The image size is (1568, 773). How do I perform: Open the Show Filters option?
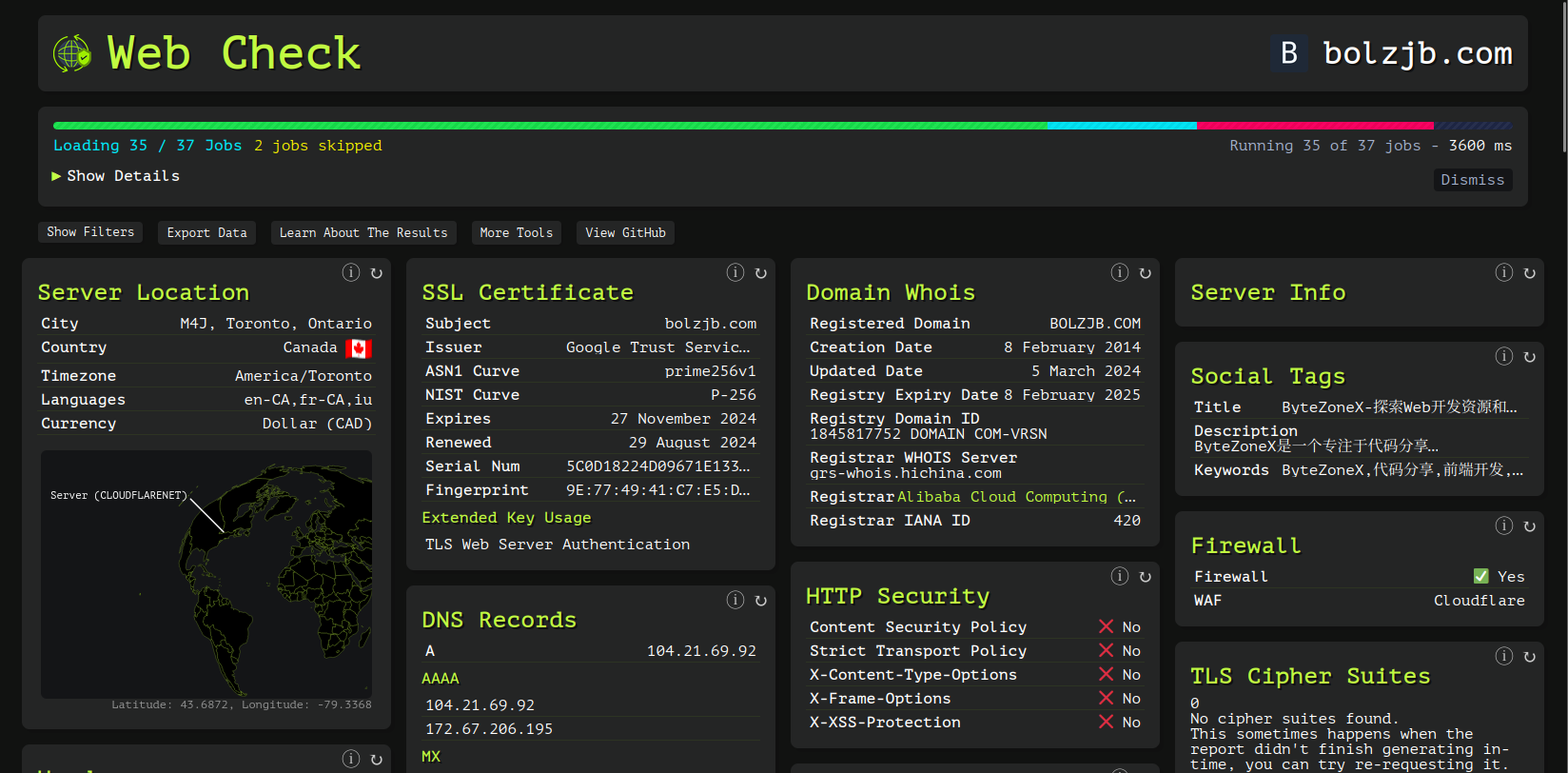click(x=90, y=232)
